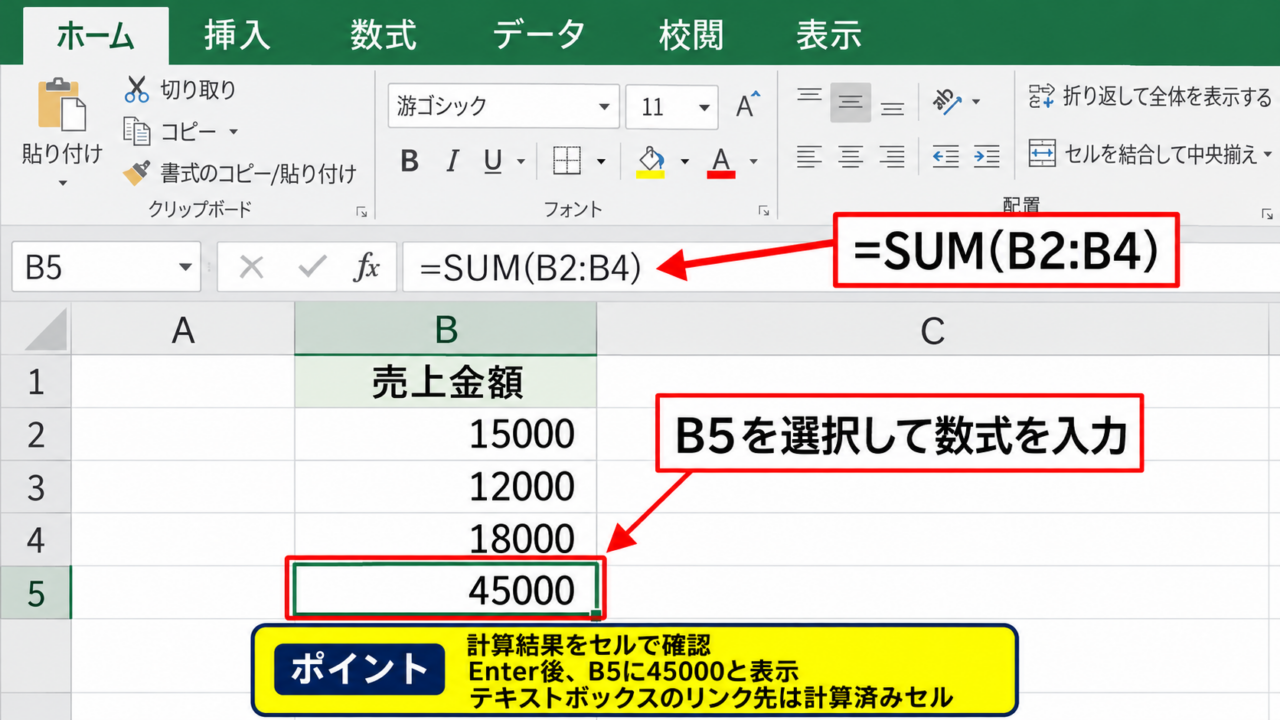Image resolution: width=1280 pixels, height=720 pixels.
Task: Select the 書式のコピー/貼り付け format painter
Action: (x=240, y=174)
